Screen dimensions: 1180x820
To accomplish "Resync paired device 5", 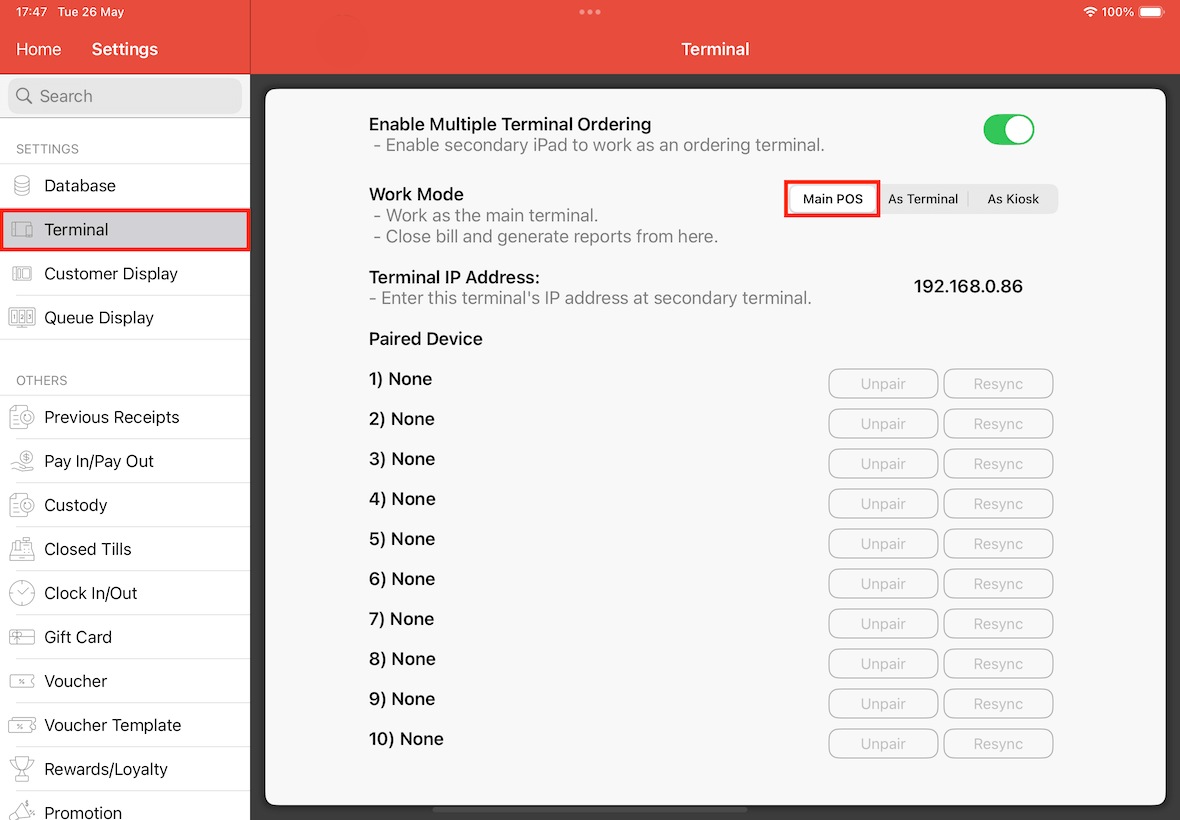I will click(998, 543).
